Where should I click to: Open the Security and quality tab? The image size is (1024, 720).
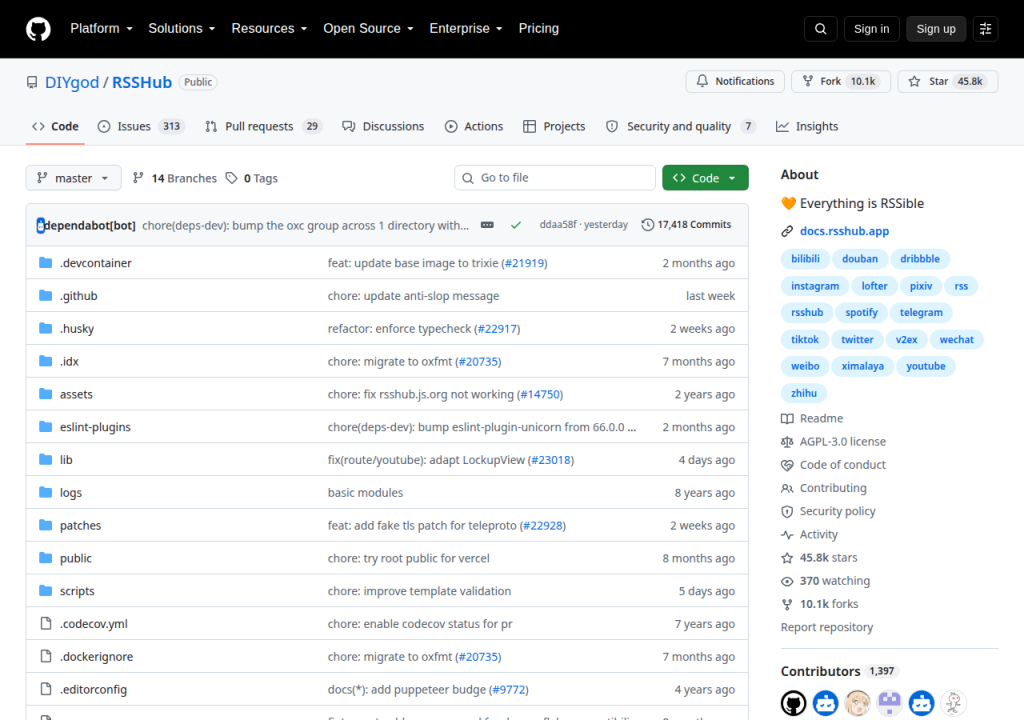tap(680, 126)
